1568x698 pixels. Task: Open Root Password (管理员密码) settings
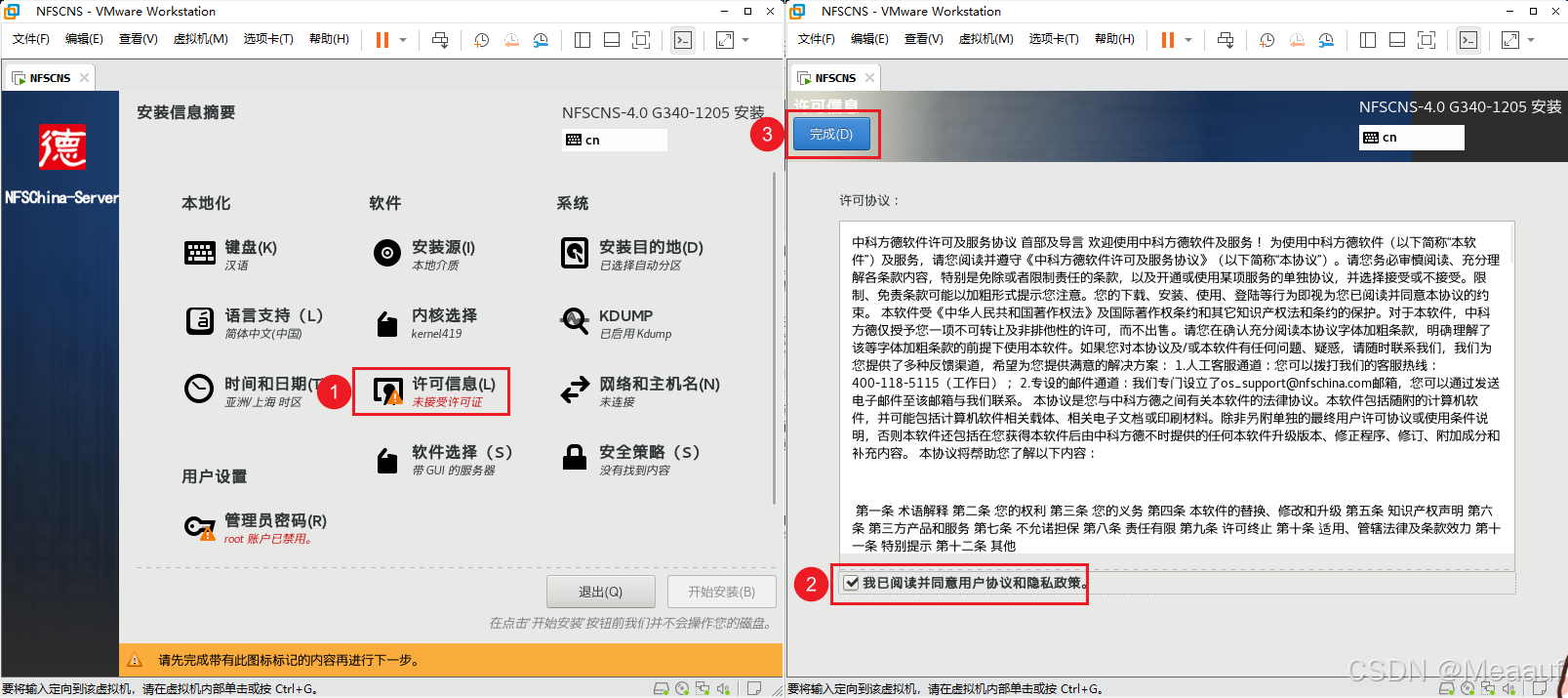[x=256, y=528]
